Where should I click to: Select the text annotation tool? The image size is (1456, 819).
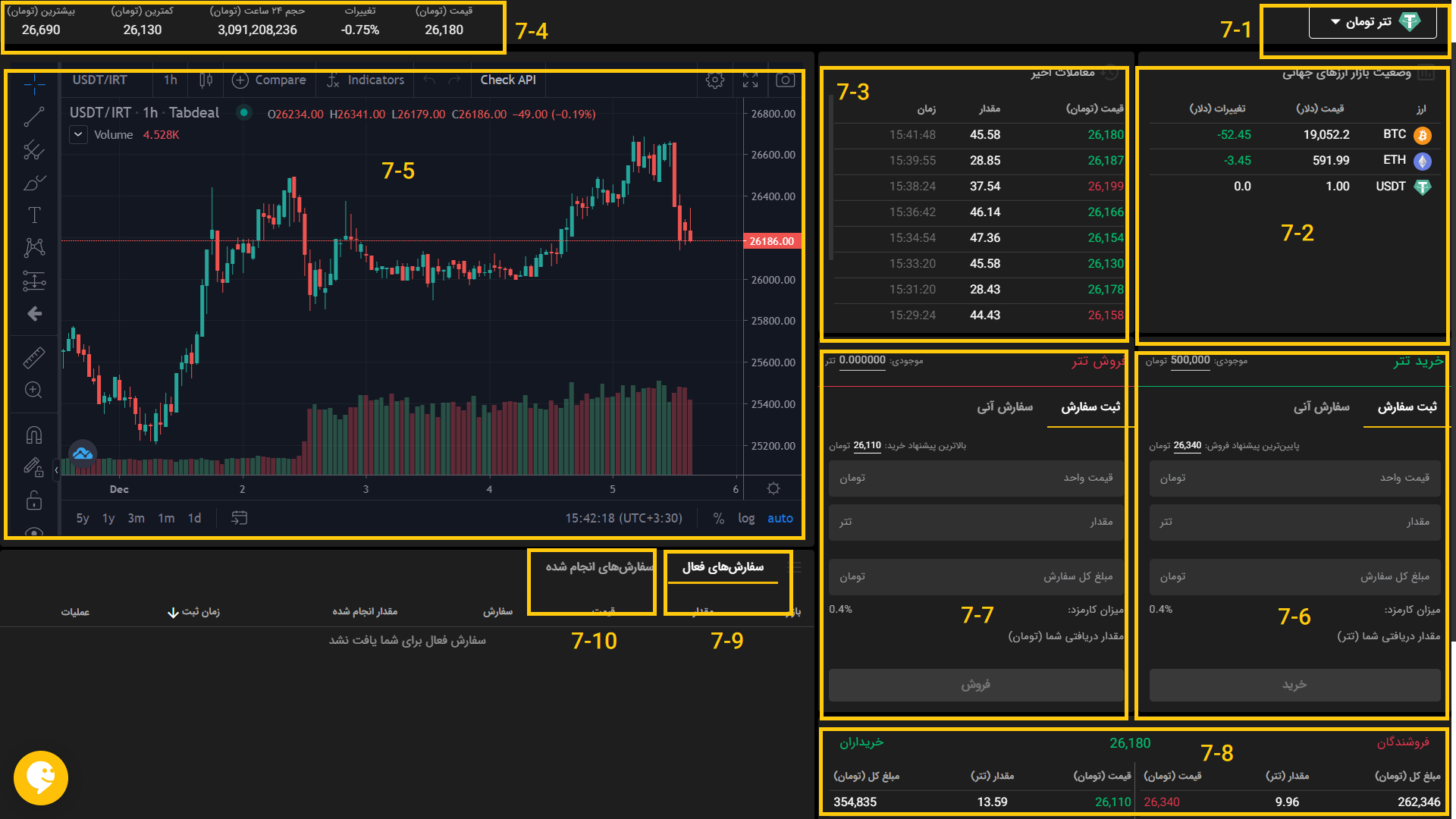[x=34, y=215]
